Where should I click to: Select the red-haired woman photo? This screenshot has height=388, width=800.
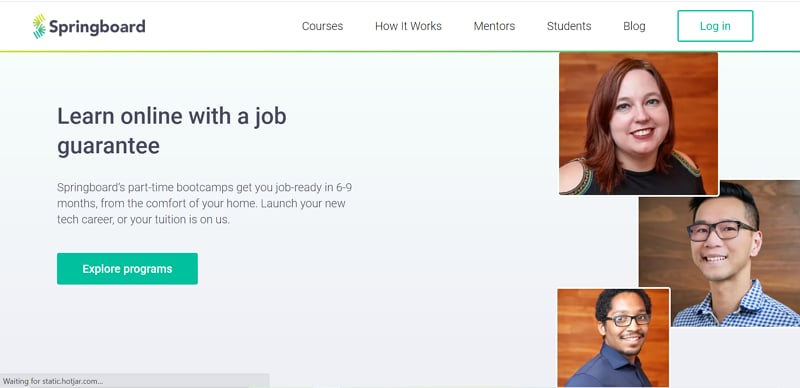[x=639, y=124]
